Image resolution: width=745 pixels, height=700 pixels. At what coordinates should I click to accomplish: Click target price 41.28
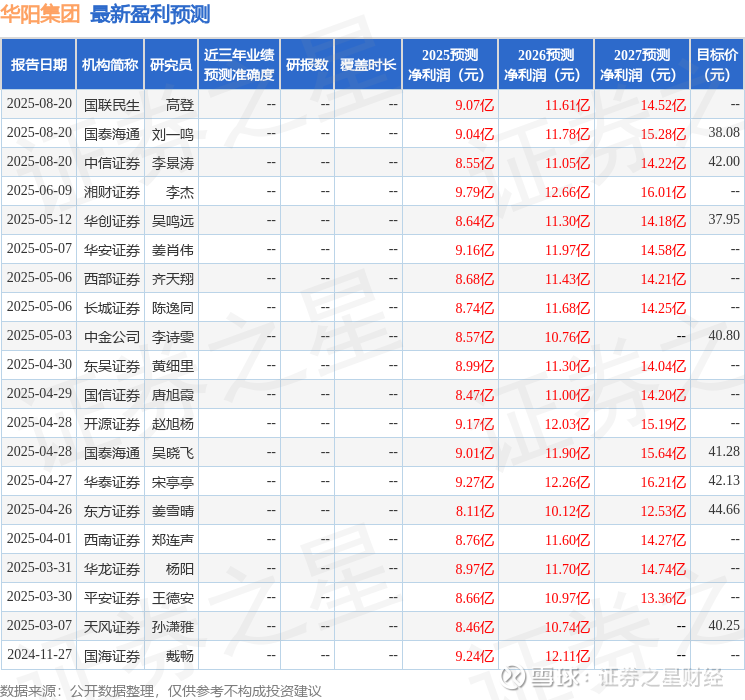pyautogui.click(x=724, y=451)
